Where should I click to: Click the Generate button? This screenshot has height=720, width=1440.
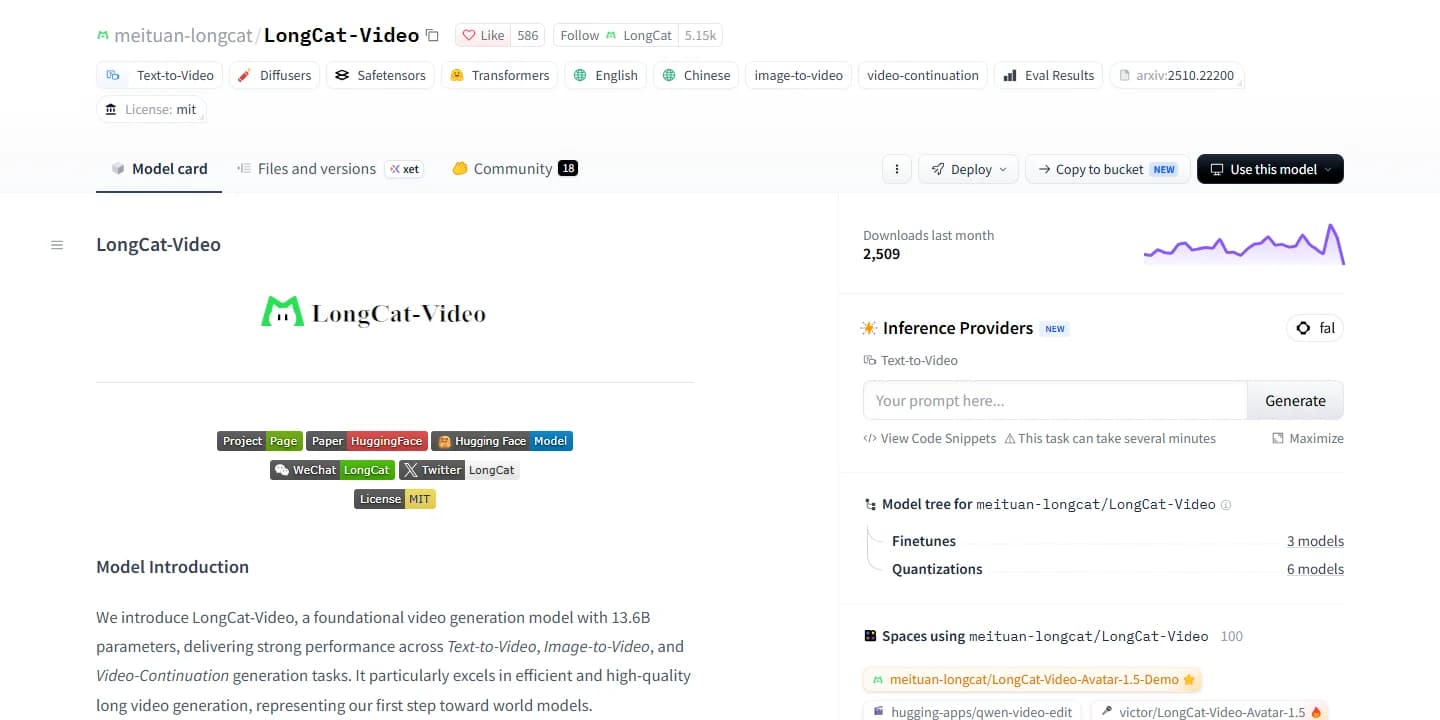tap(1295, 400)
